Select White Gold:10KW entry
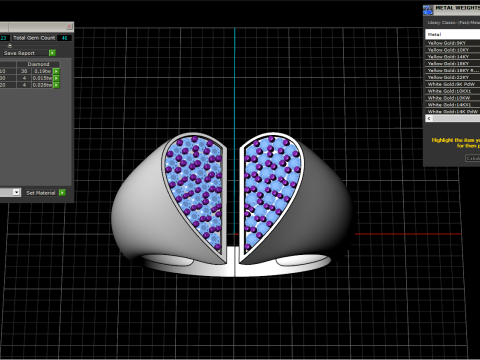This screenshot has height=360, width=480. click(x=453, y=98)
